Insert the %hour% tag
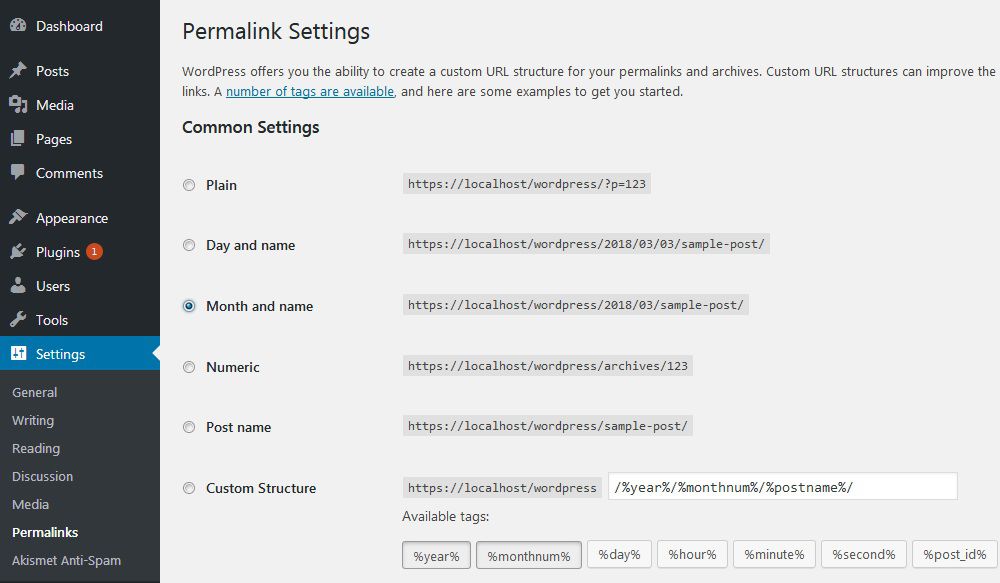Screen dimensions: 1000x583 click(692, 554)
